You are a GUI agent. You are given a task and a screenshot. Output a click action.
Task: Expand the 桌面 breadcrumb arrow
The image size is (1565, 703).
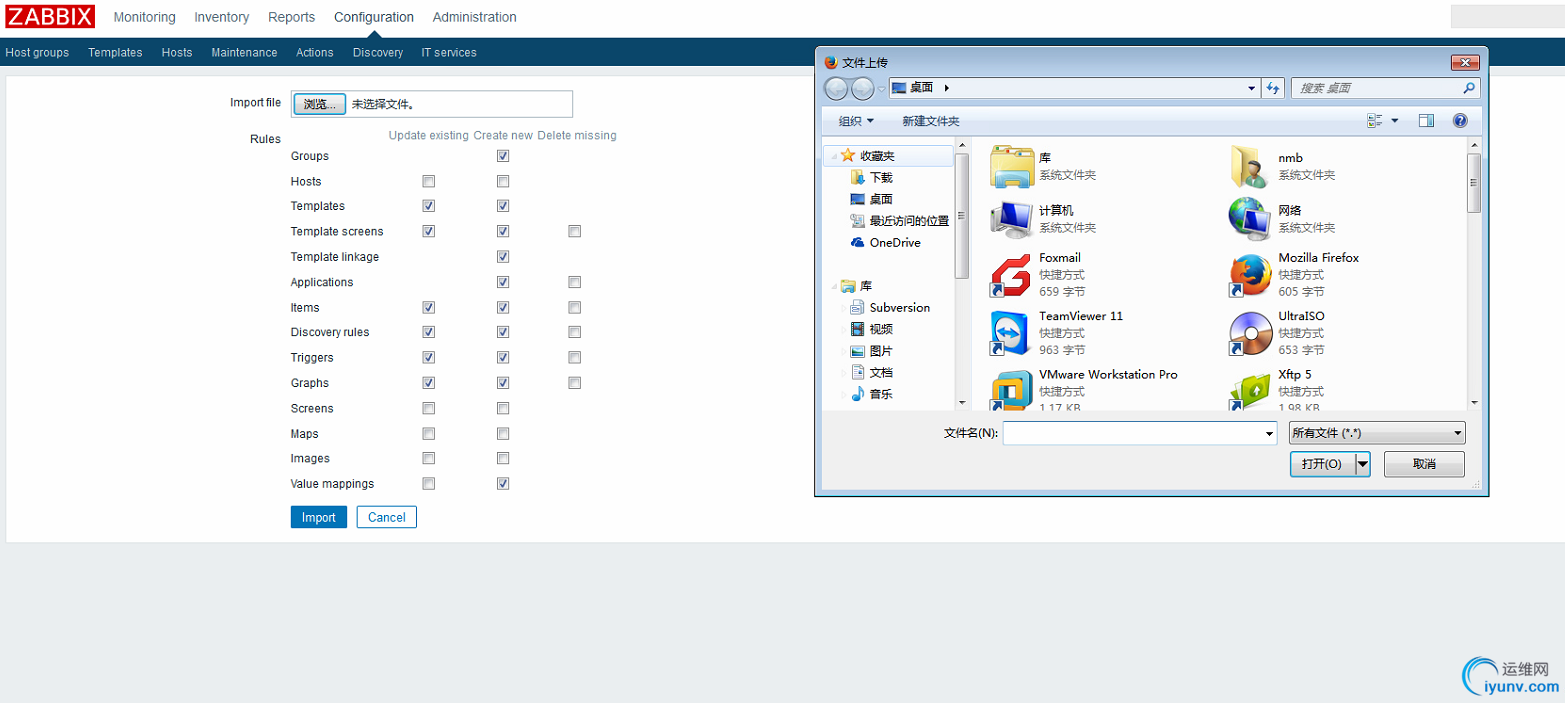click(947, 88)
